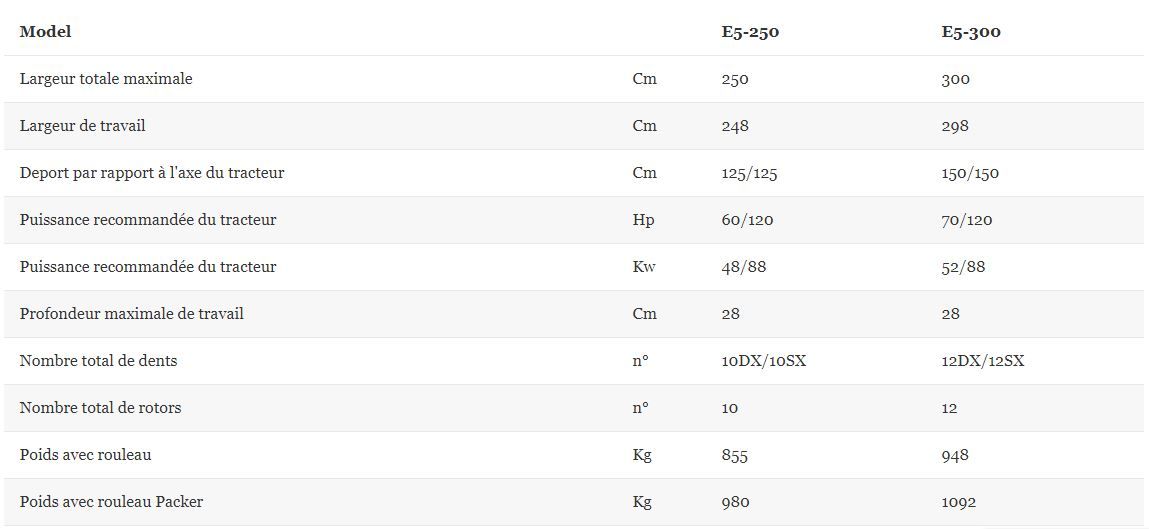
Task: Select the "Profondeur maximale de travail" label
Action: [131, 314]
